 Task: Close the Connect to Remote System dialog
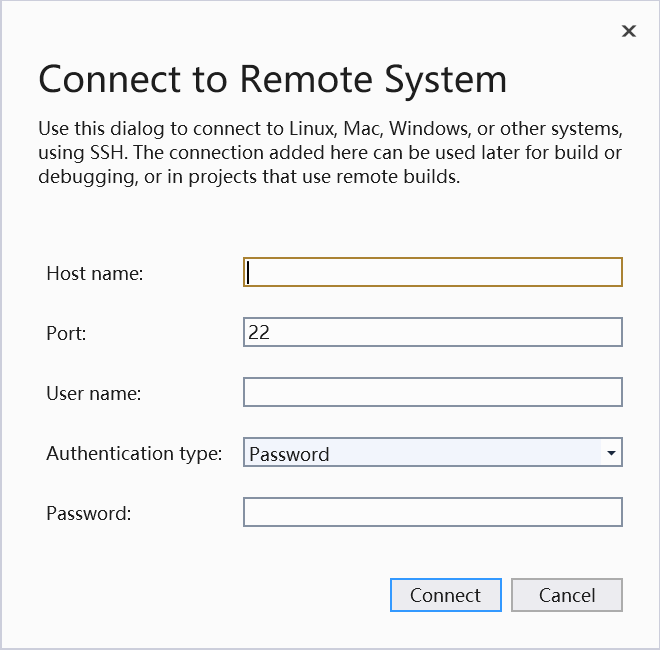[629, 31]
